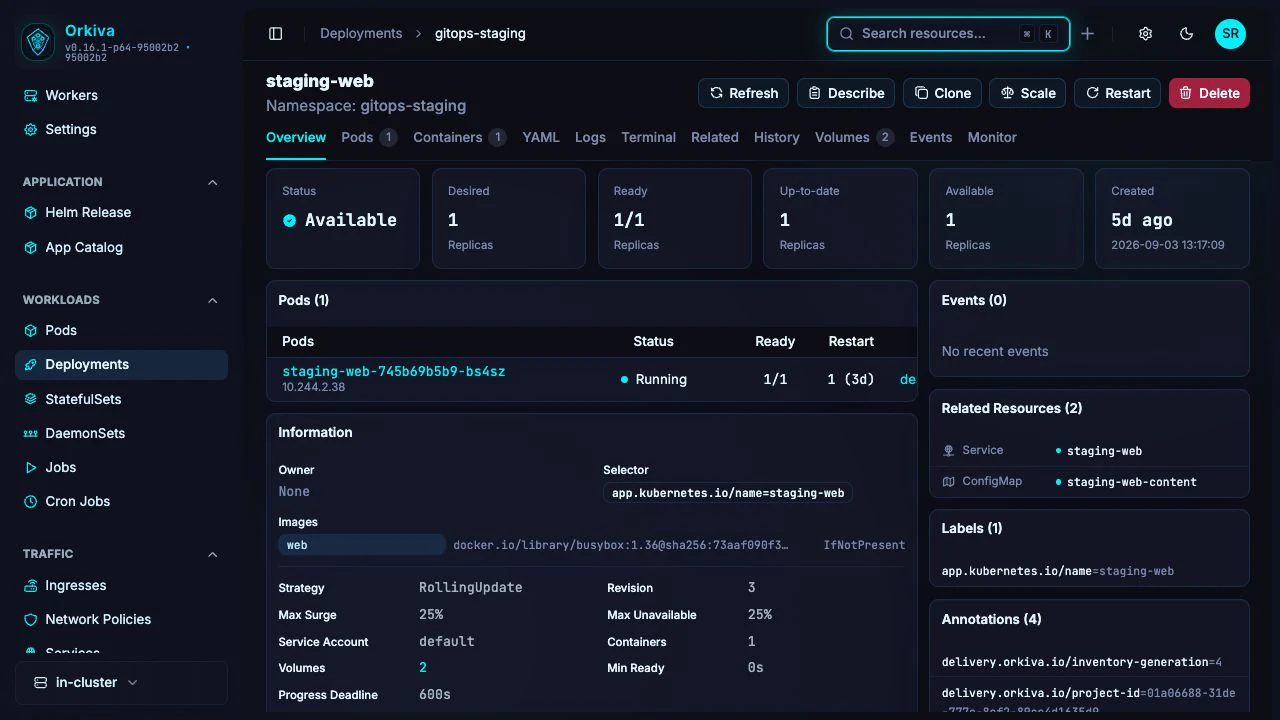Open the Scale dialog

(1028, 93)
